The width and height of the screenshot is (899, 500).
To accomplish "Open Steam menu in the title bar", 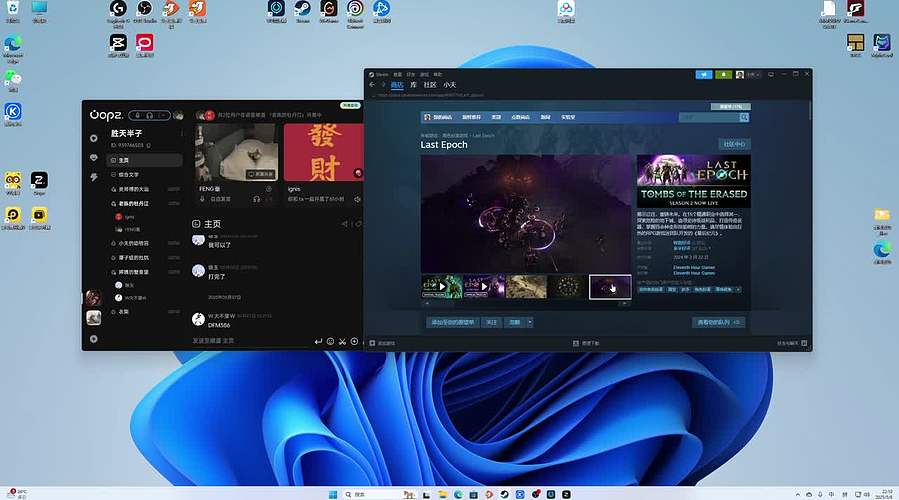I will click(378, 75).
